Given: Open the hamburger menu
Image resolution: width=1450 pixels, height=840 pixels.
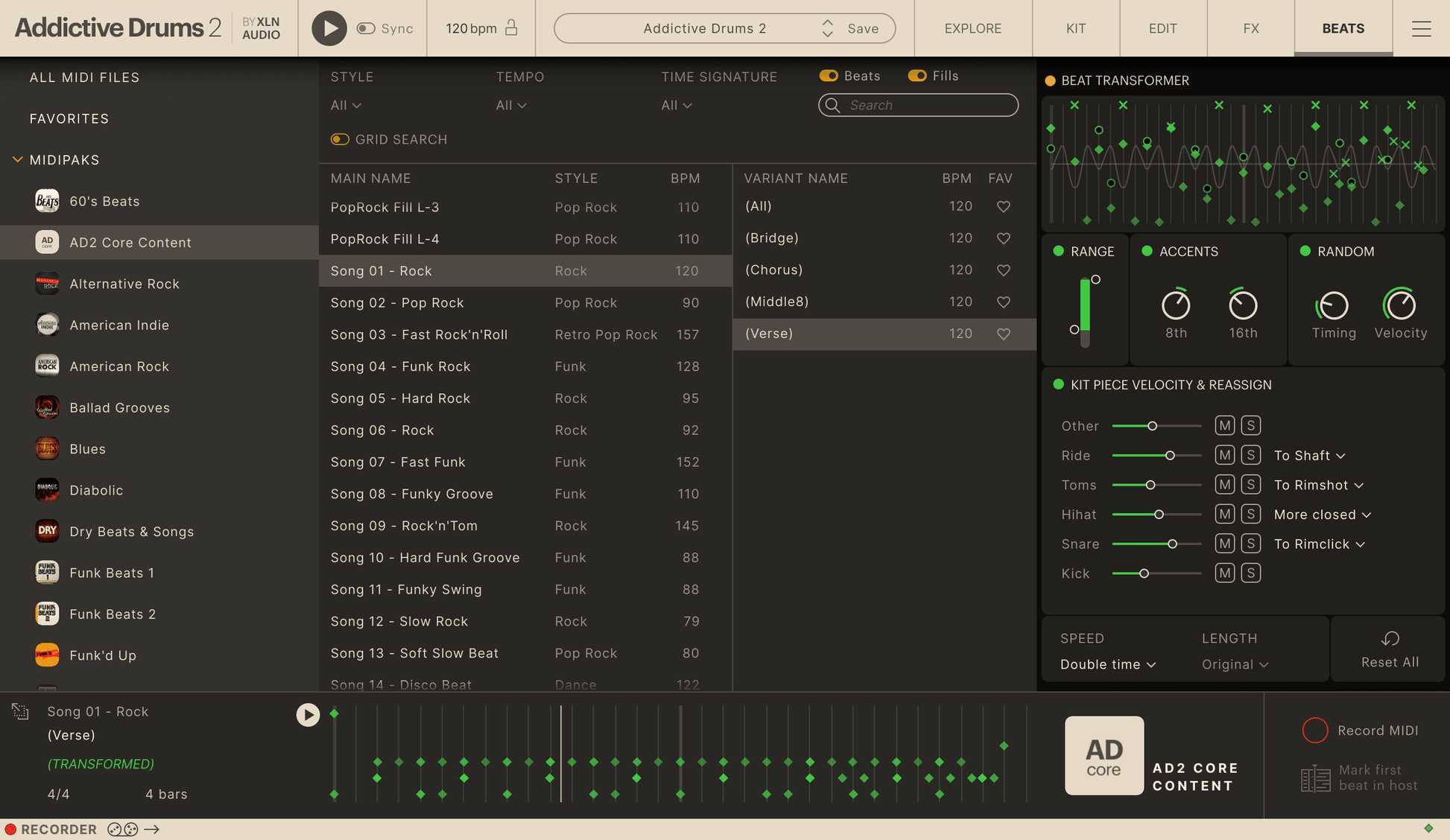Looking at the screenshot, I should (1422, 28).
